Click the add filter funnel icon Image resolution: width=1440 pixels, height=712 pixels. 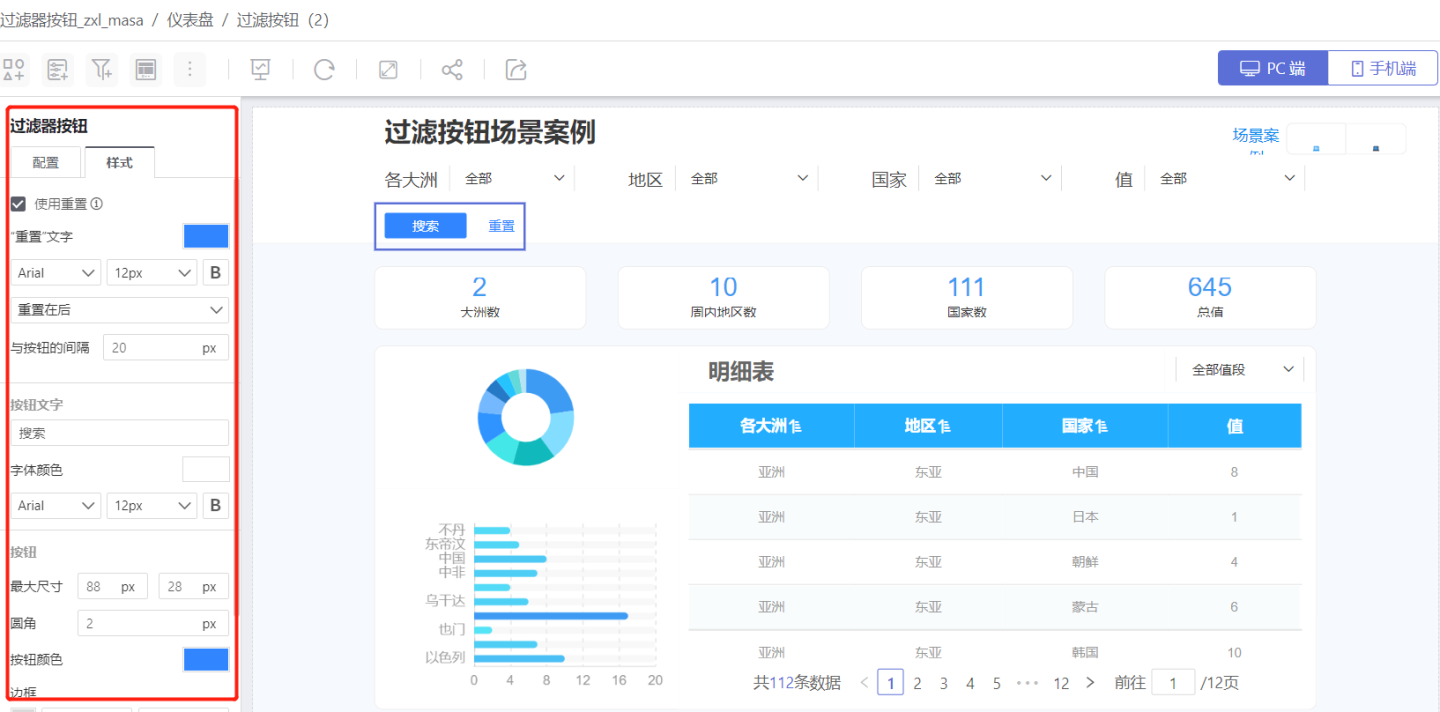102,69
